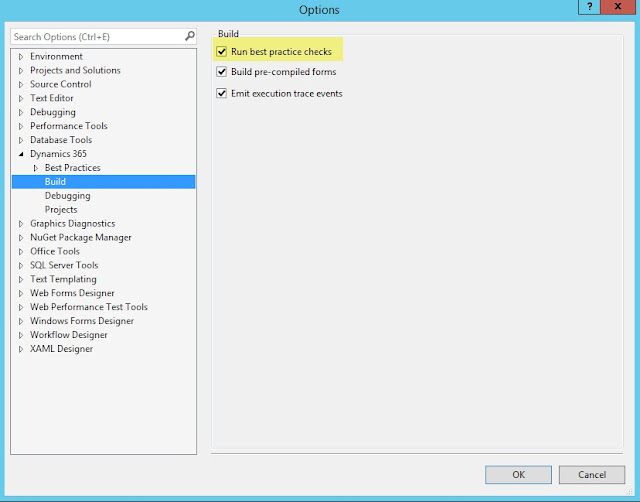This screenshot has height=502, width=640.
Task: Close the Options dialog with X
Action: [618, 7]
